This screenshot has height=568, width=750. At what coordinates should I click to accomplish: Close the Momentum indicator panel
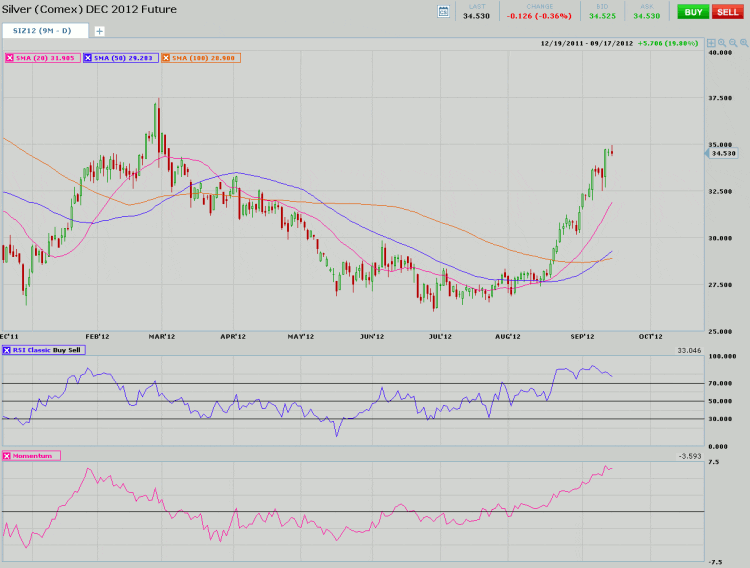click(10, 455)
